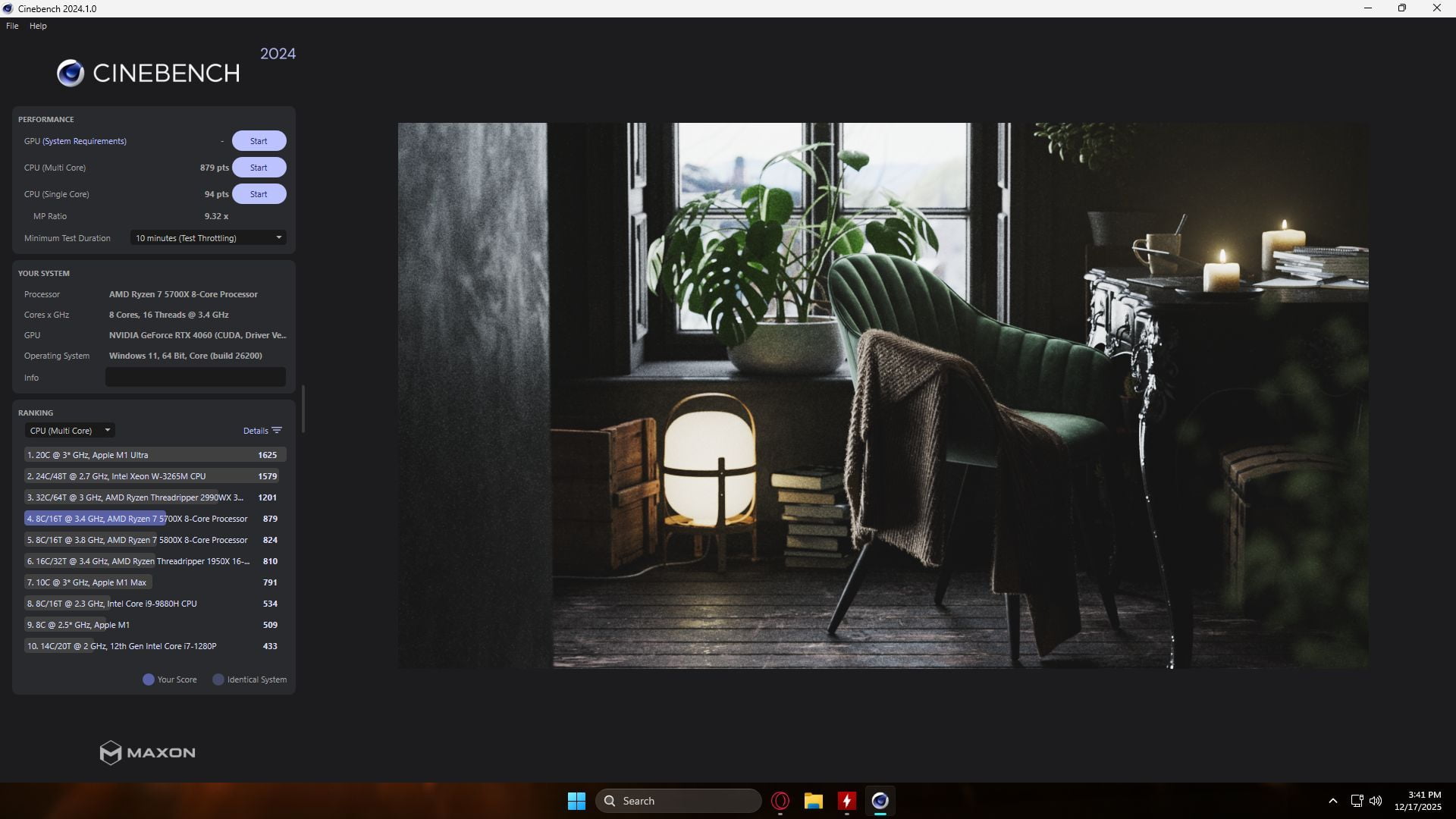Select the Threadripper 2990WX ranking row
This screenshot has width=1456, height=819.
click(155, 497)
